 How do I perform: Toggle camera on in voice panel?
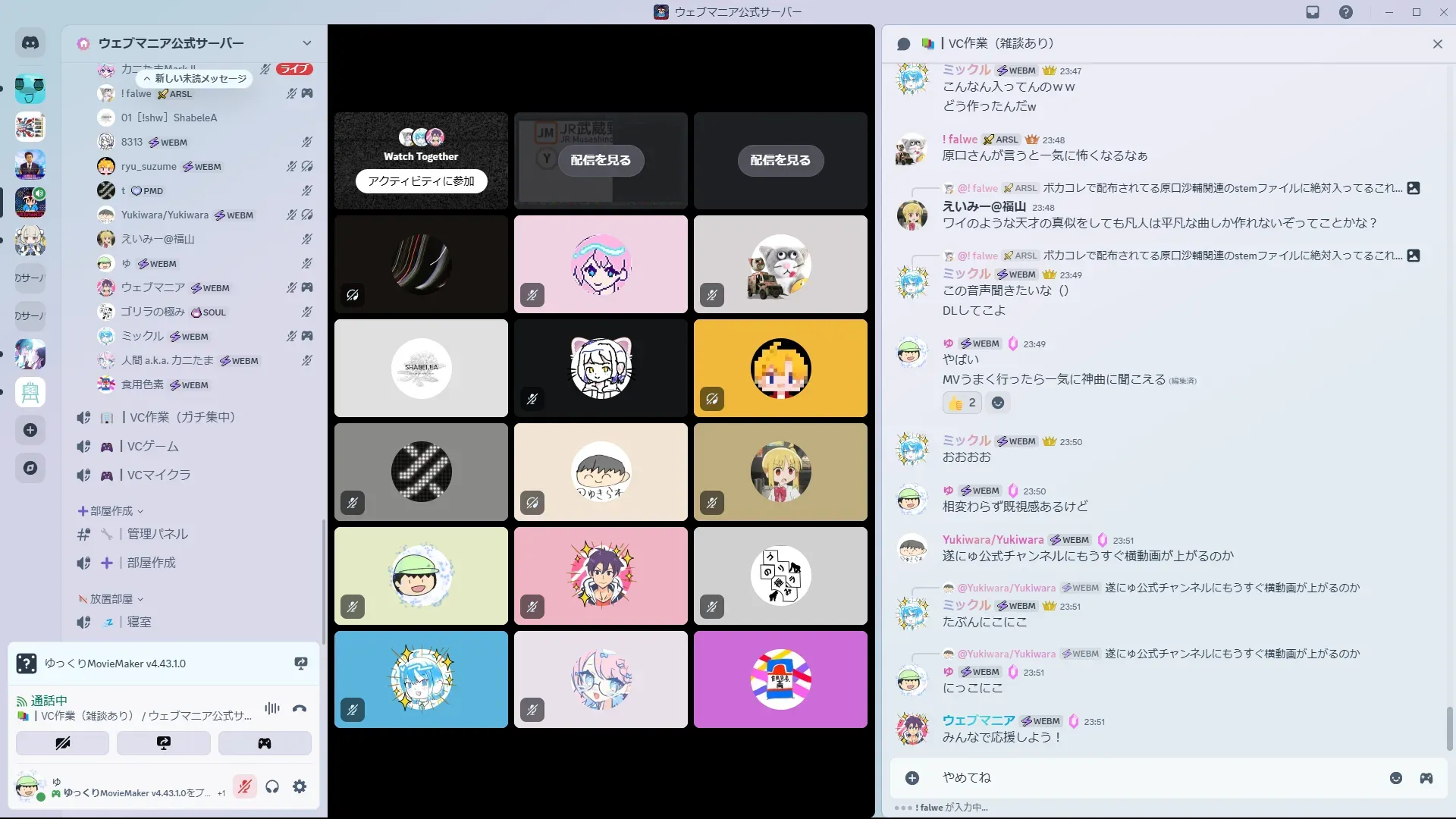tap(63, 743)
